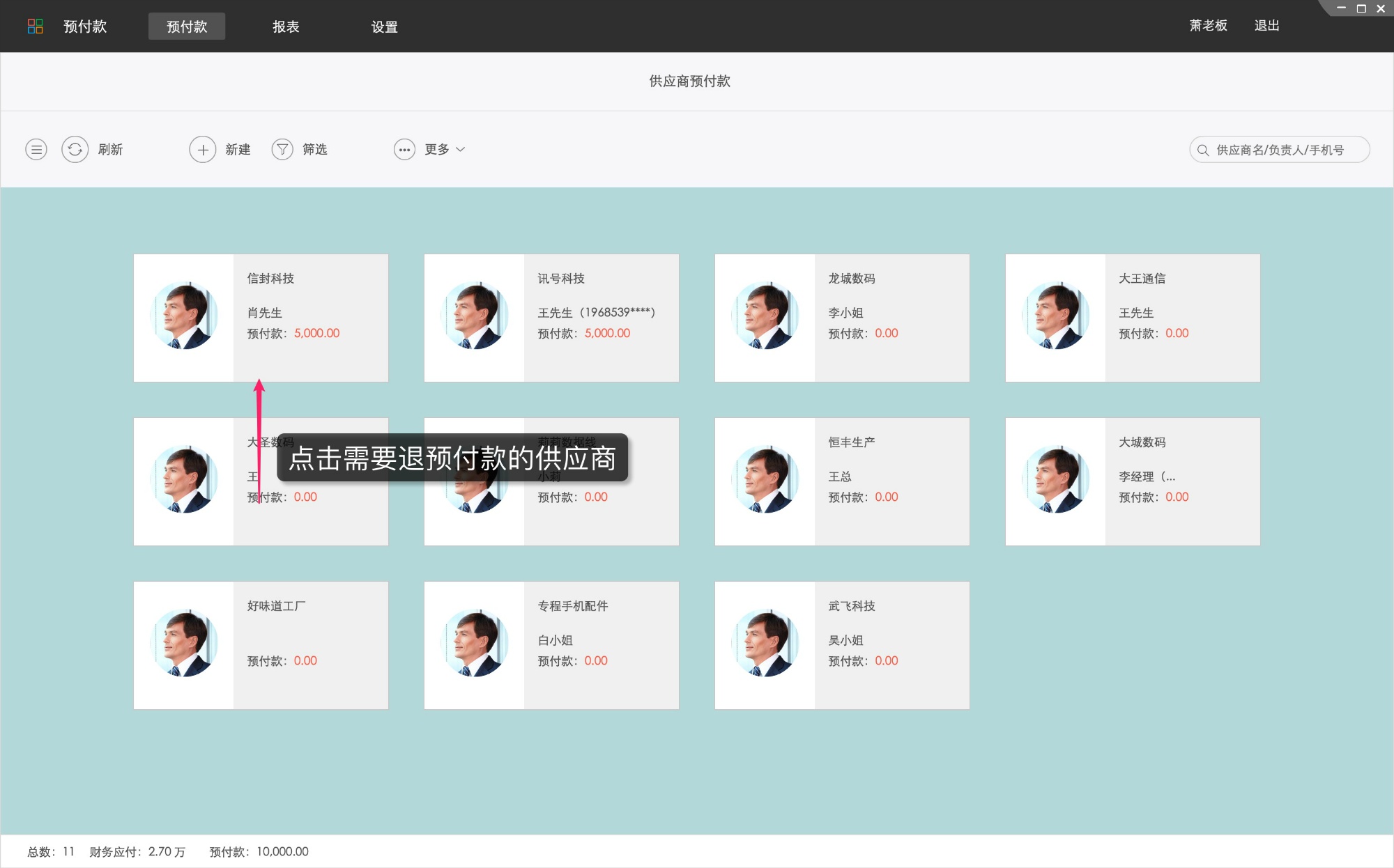
Task: Click the search magnifier icon in search box
Action: (x=1202, y=149)
